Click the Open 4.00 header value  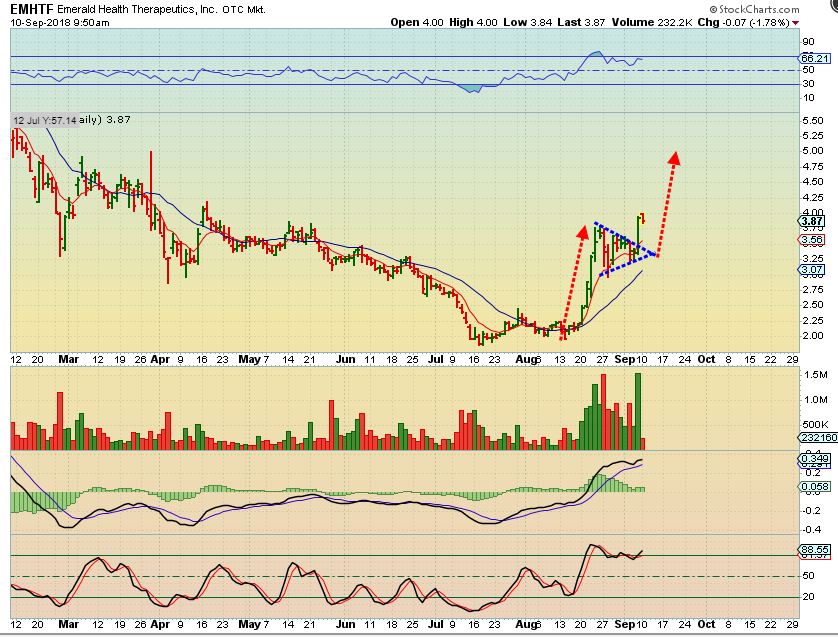click(x=417, y=22)
